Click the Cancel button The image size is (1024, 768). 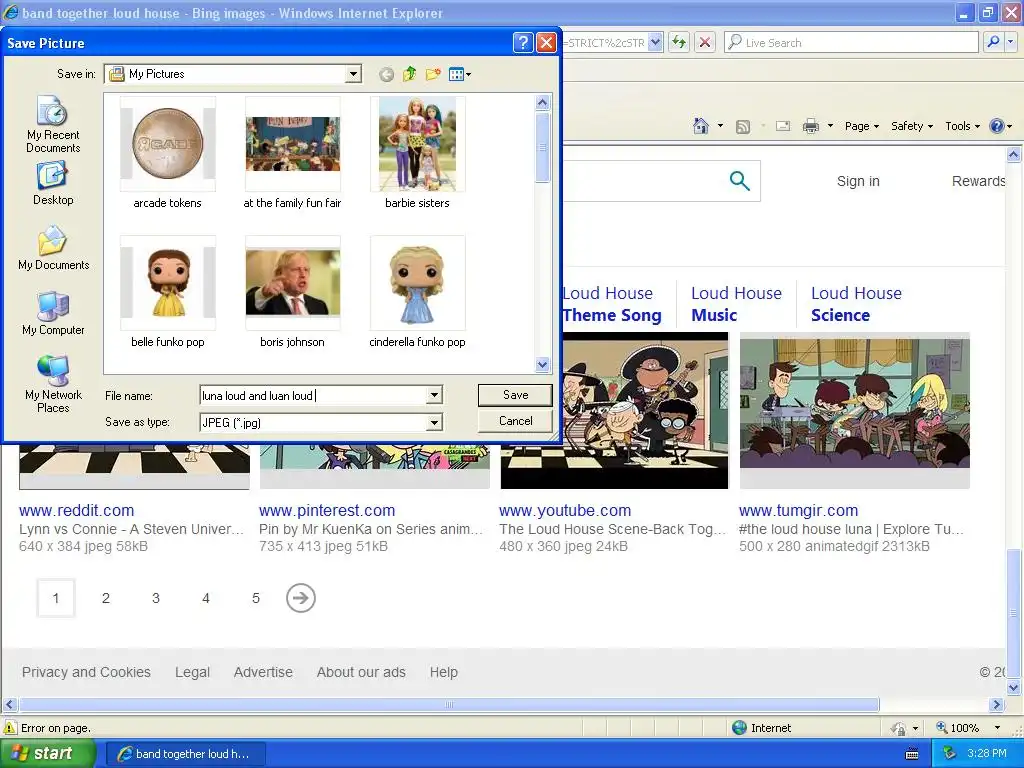click(x=515, y=421)
